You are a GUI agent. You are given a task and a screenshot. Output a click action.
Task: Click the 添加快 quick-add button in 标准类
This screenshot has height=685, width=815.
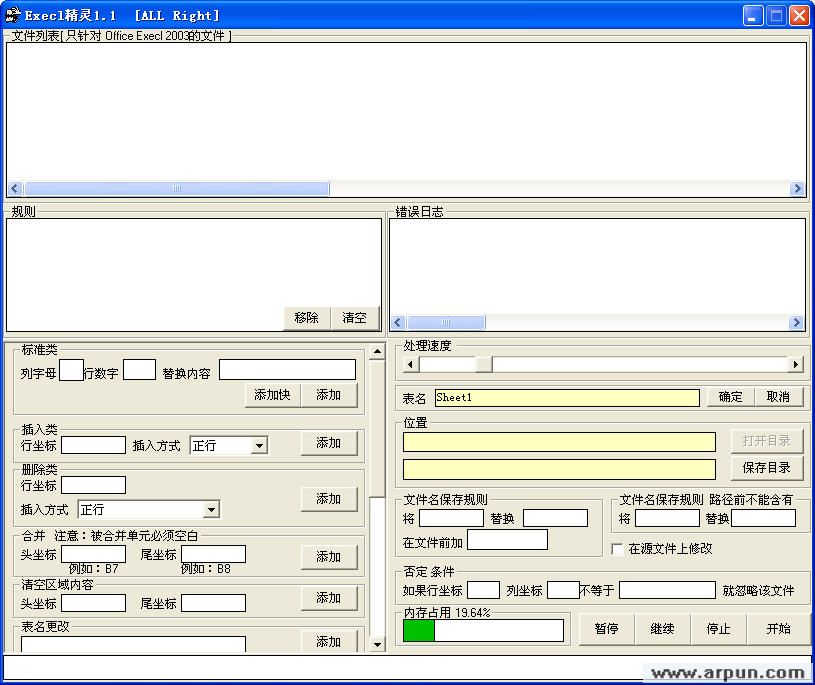(x=272, y=395)
